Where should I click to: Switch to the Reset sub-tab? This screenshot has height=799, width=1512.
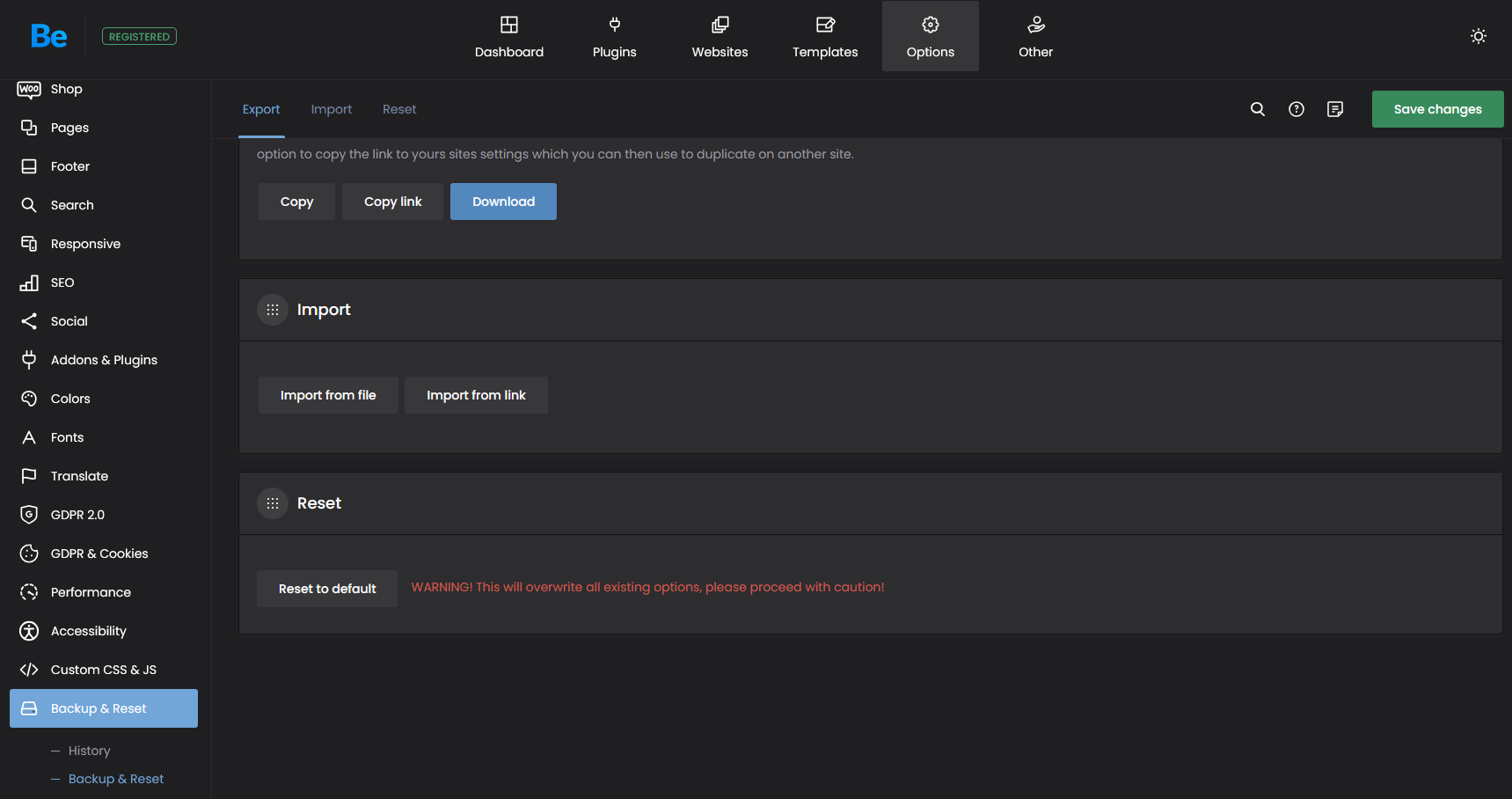point(399,109)
